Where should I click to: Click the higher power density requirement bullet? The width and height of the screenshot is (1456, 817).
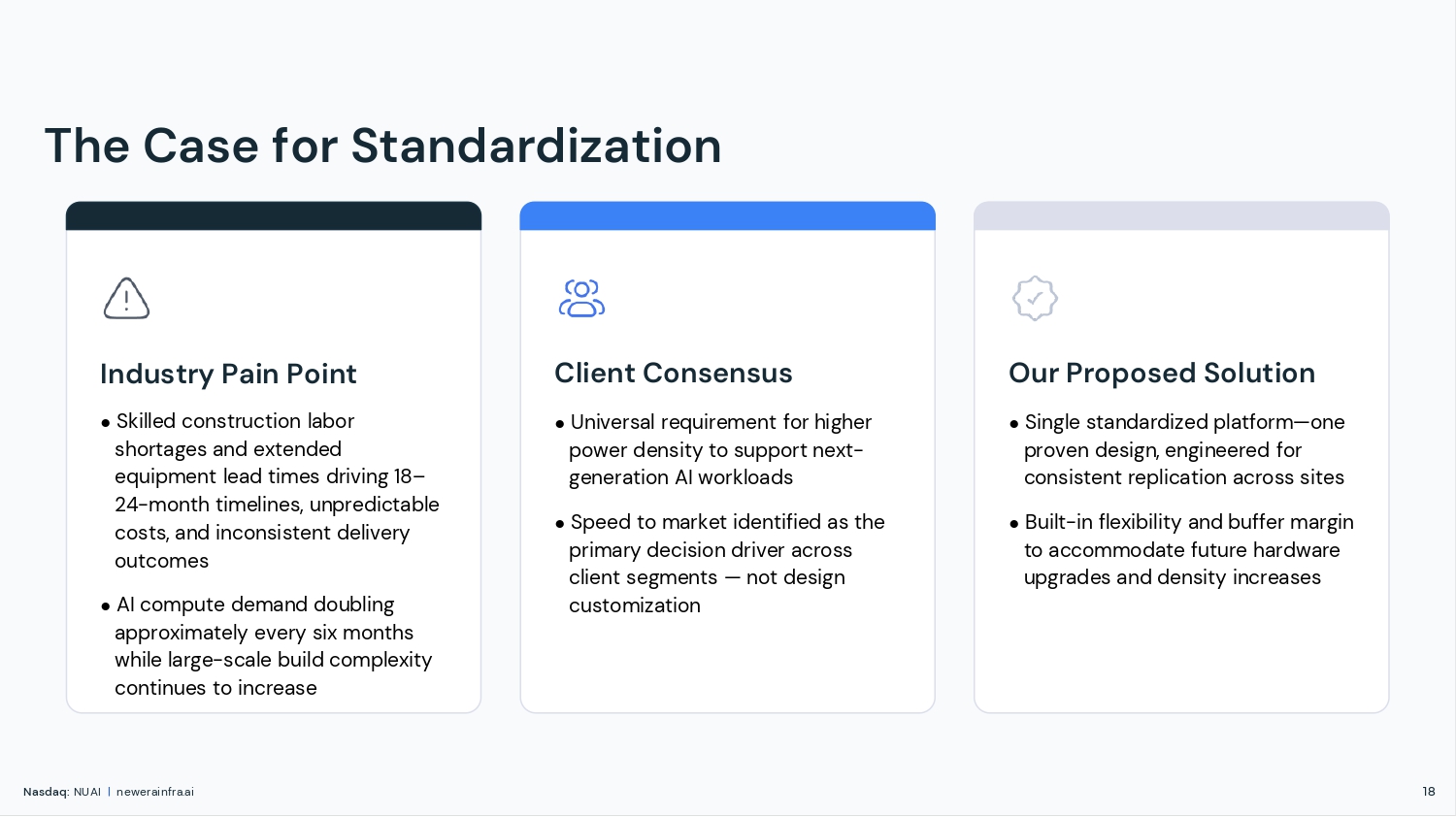(719, 449)
